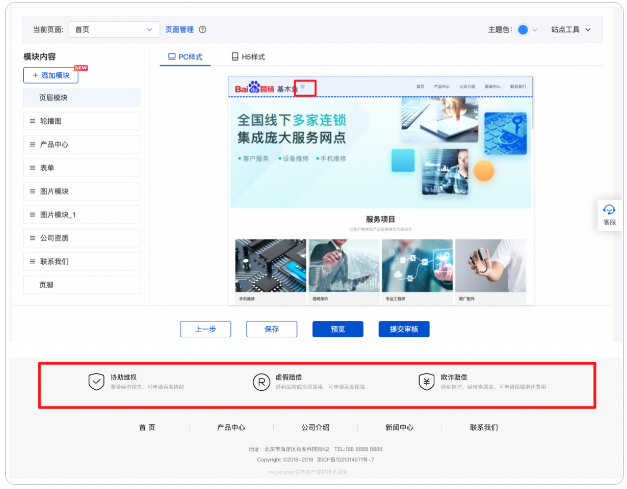Screen dimensions: 627x489
Task: Click the 协助维权 shield checkmark icon
Action: [96, 382]
